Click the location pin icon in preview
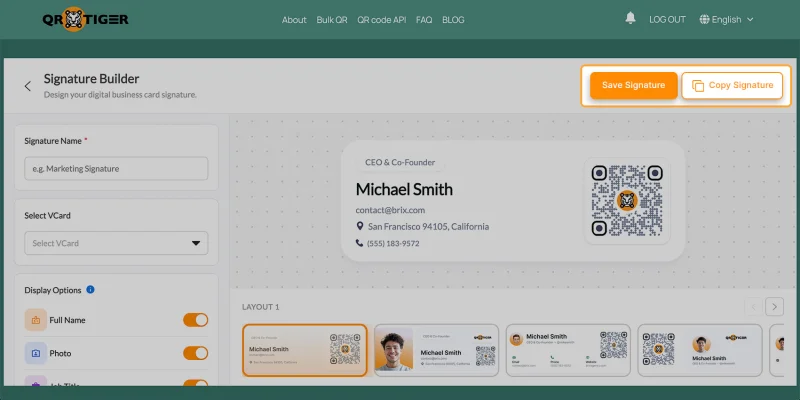Image resolution: width=800 pixels, height=400 pixels. 360,226
